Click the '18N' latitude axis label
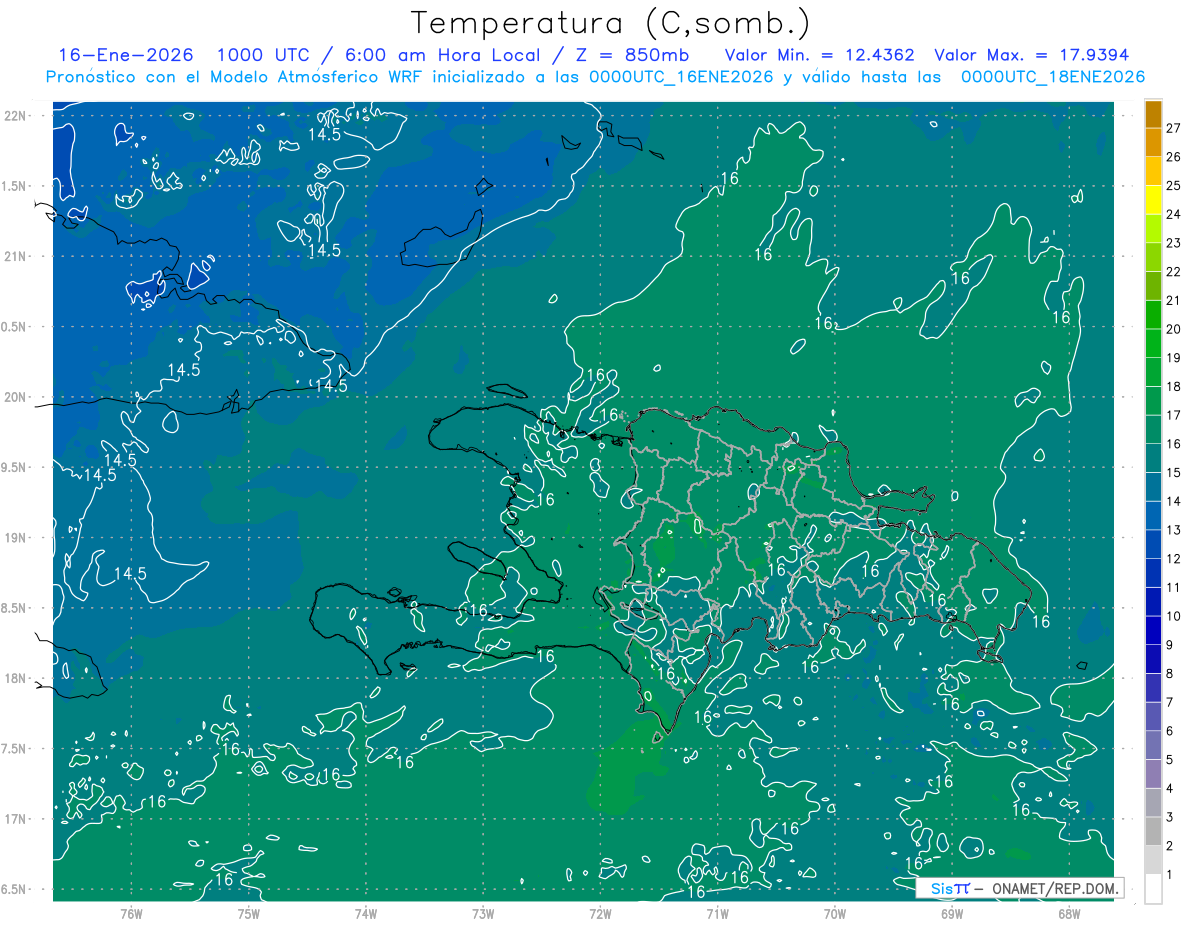1200x927 pixels. coord(15,678)
